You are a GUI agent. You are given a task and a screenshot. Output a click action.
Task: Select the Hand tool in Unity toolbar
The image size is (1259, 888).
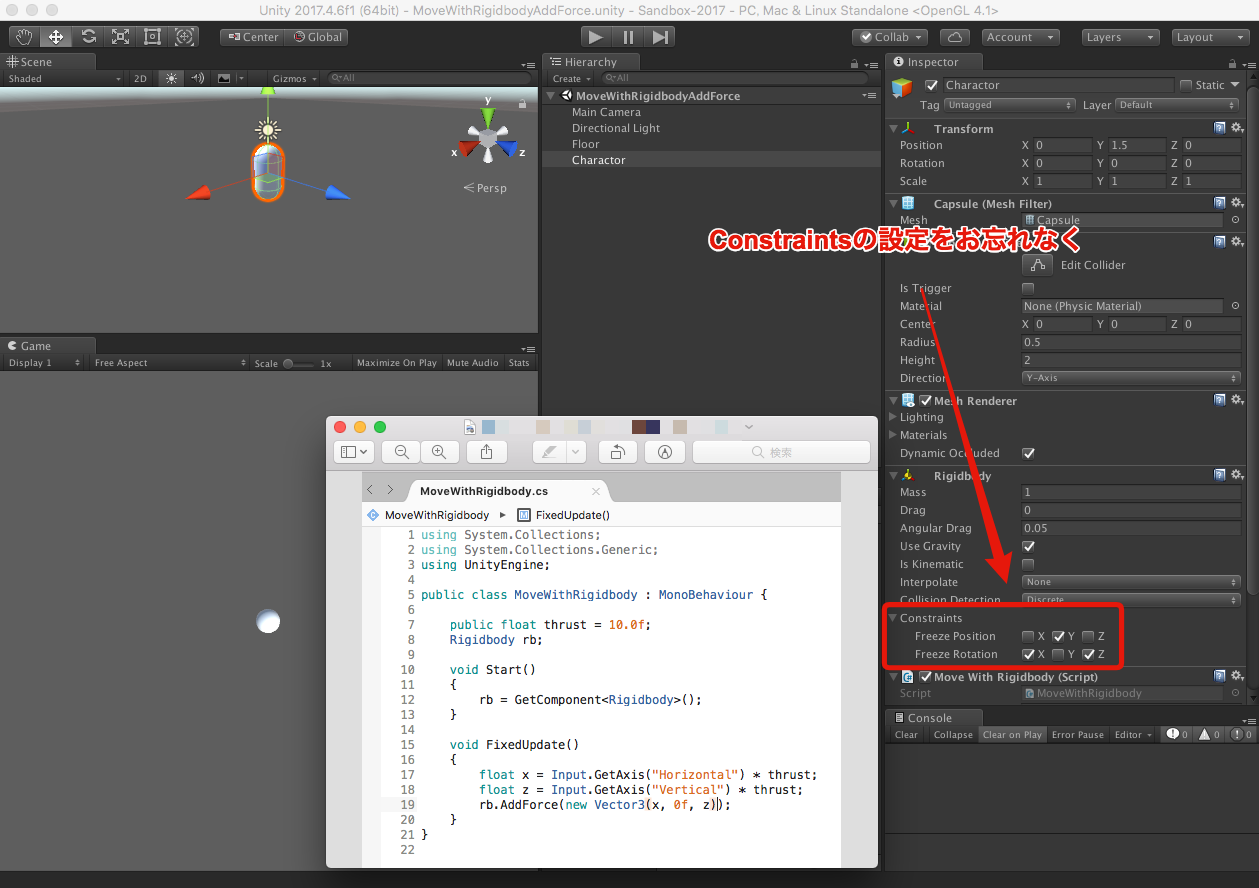pos(24,37)
